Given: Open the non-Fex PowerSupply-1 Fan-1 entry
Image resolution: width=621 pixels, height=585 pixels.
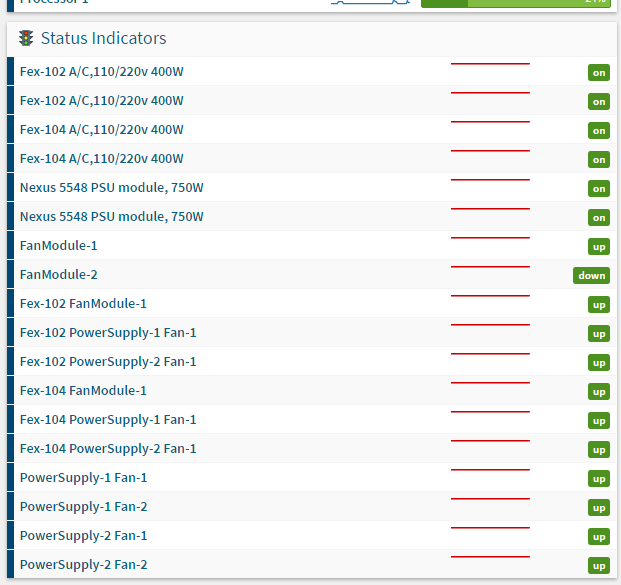Looking at the screenshot, I should point(84,478).
